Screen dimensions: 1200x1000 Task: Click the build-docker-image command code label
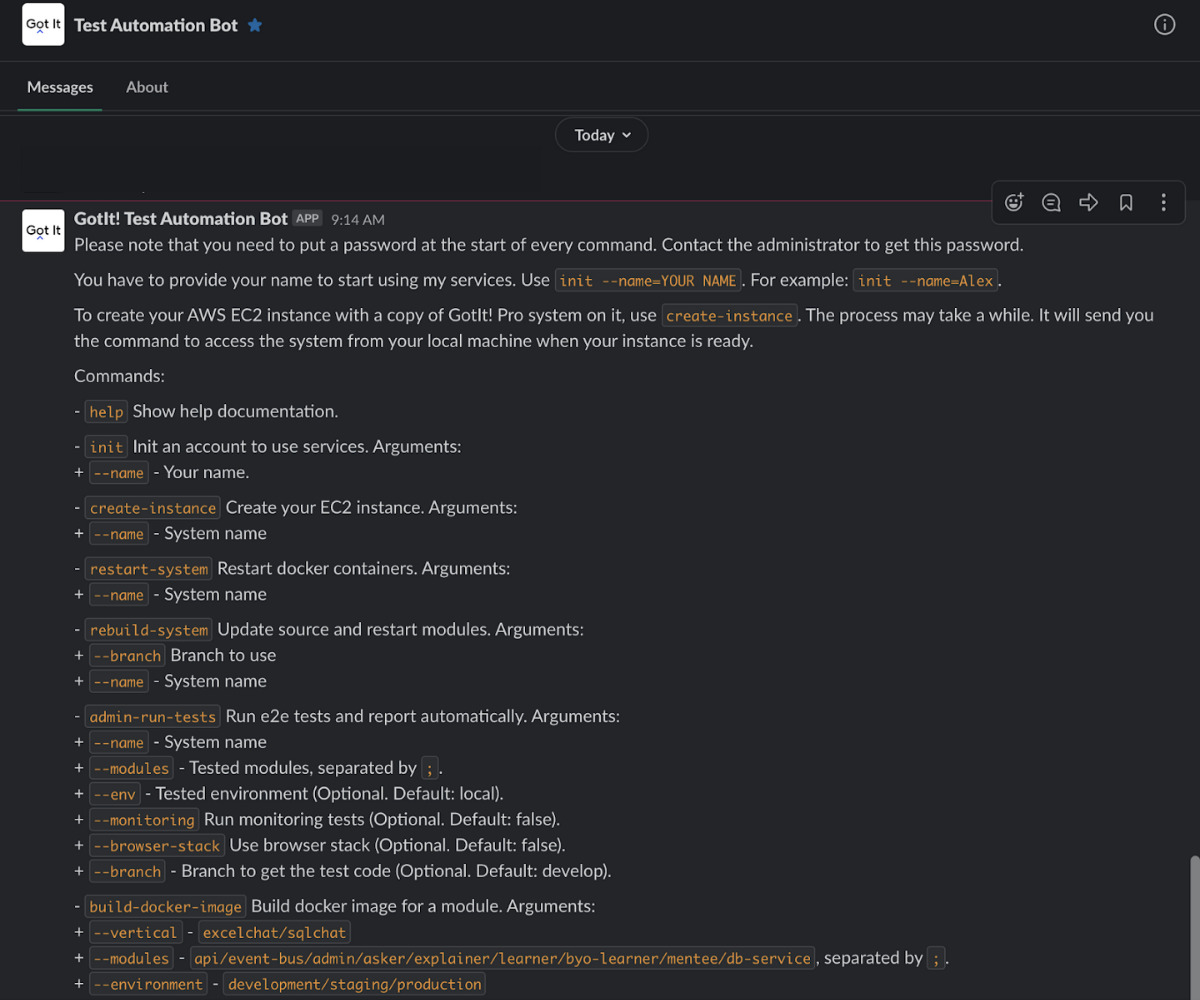[166, 907]
